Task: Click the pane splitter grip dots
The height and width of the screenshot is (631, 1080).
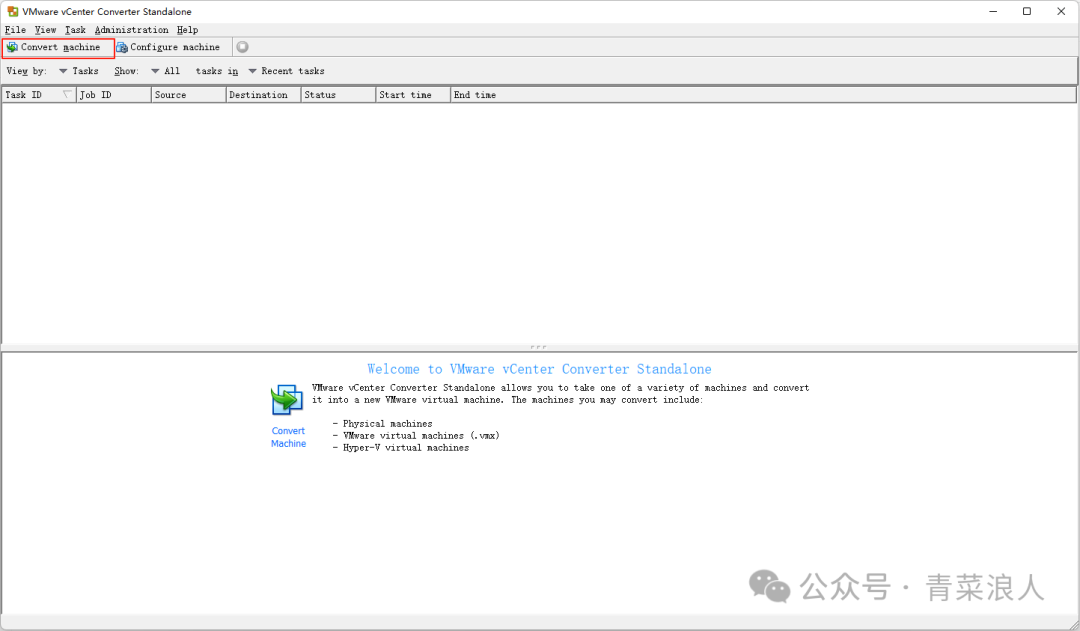Action: [x=539, y=347]
